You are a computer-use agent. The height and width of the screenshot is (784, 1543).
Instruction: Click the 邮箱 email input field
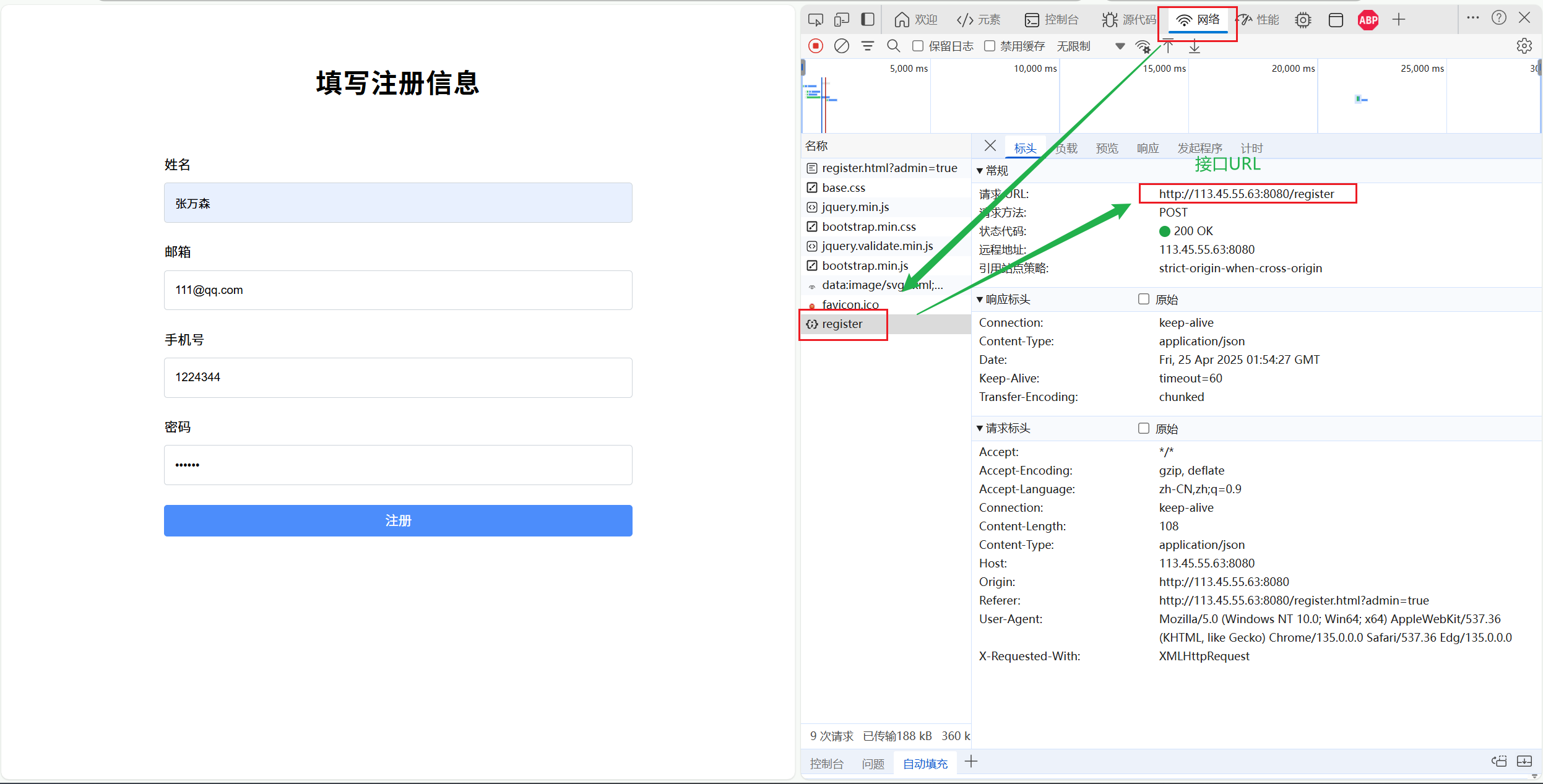coord(398,290)
